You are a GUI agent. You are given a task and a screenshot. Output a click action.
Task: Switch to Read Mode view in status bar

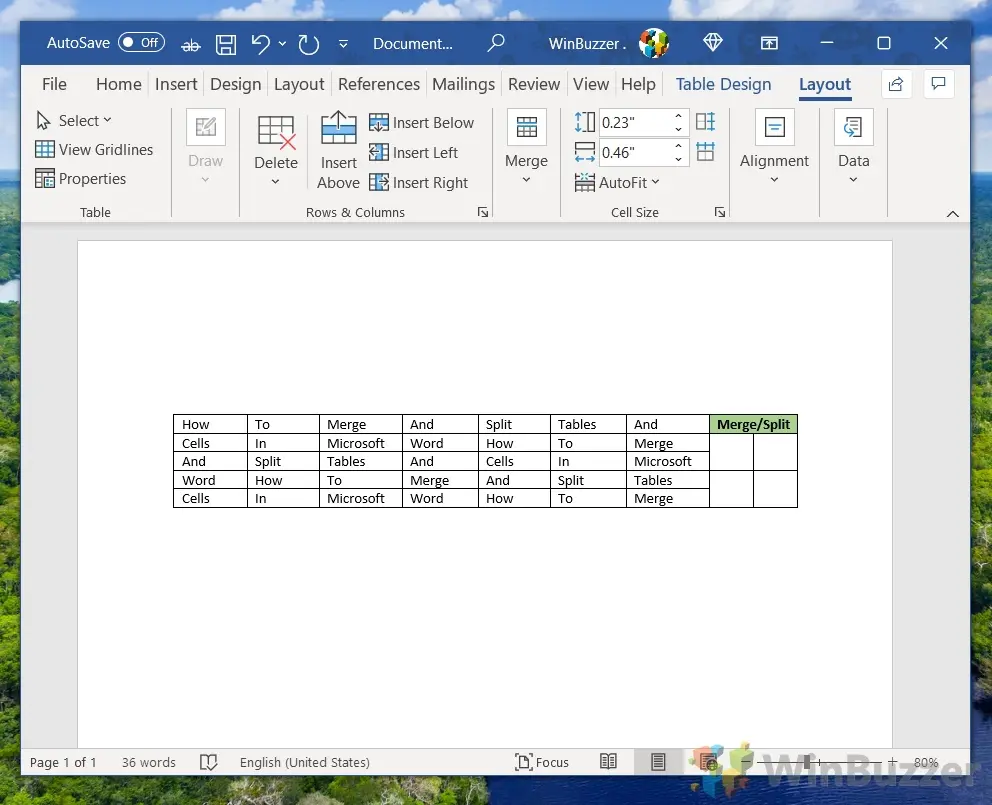coord(608,762)
